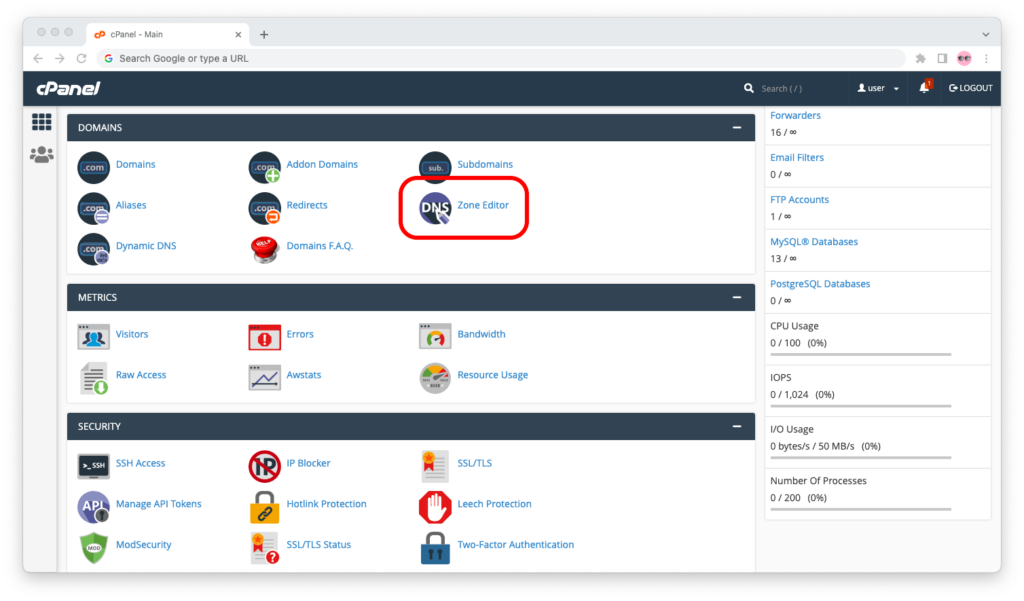
Task: Launch the DNS Zone Editor icon
Action: click(435, 208)
